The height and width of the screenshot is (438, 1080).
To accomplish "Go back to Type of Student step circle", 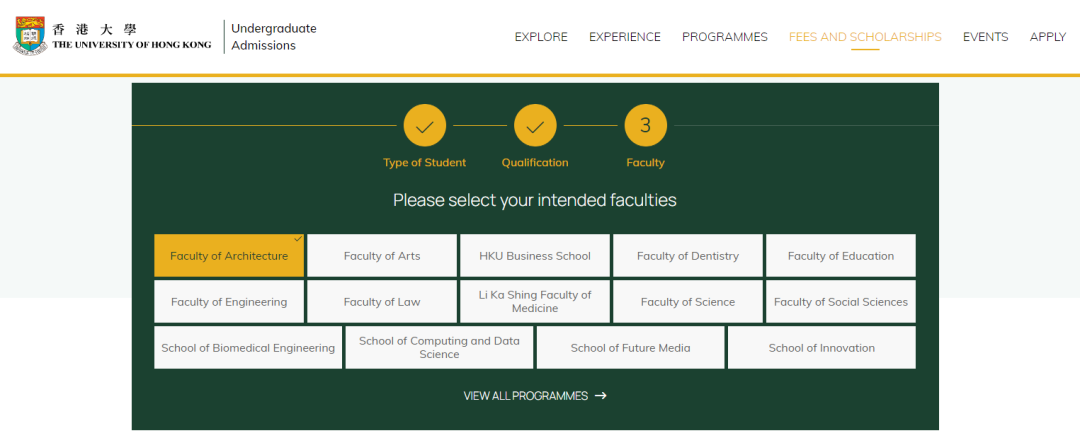I will tap(424, 126).
